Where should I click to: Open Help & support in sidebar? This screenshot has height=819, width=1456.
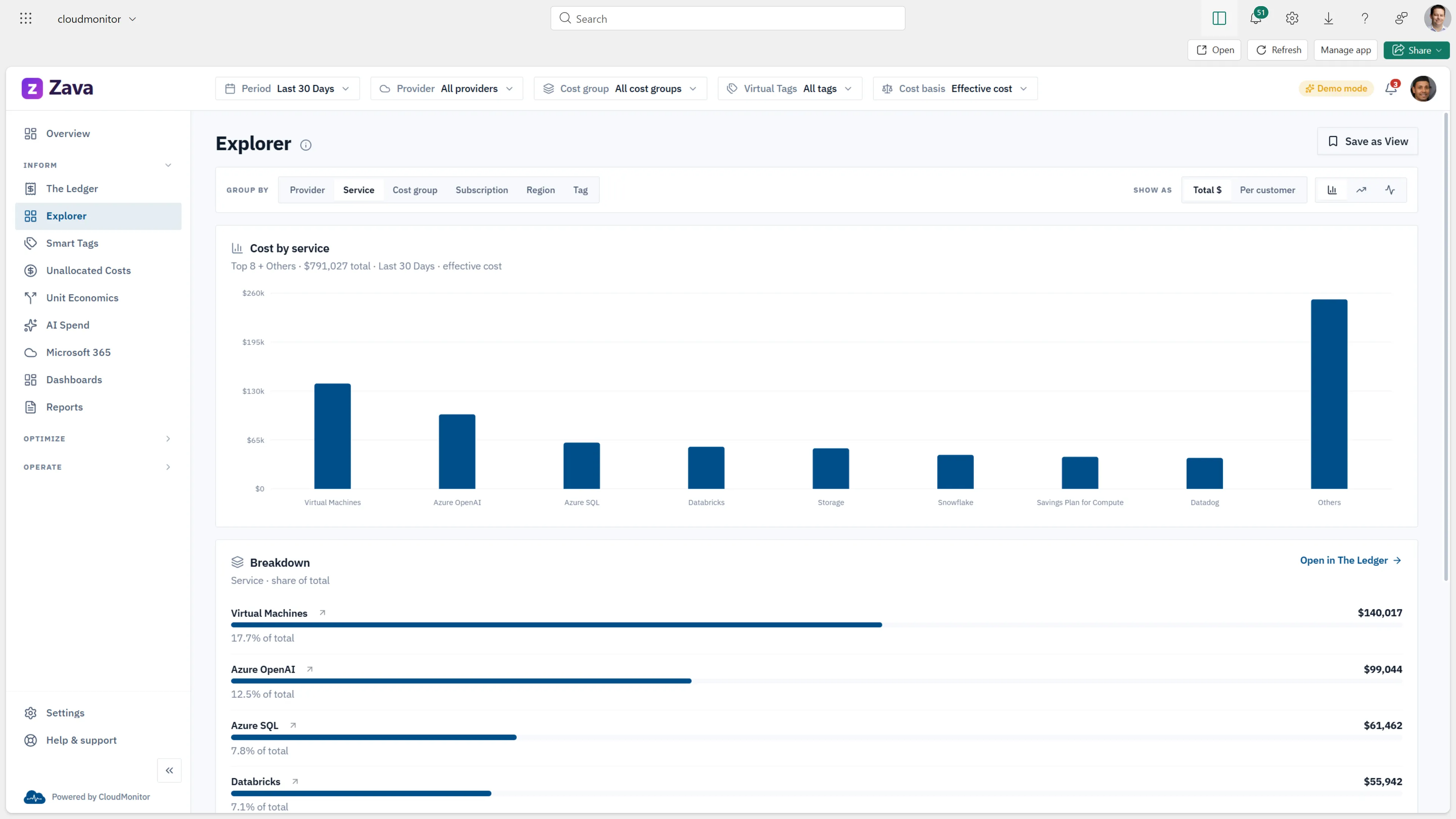pyautogui.click(x=98, y=741)
